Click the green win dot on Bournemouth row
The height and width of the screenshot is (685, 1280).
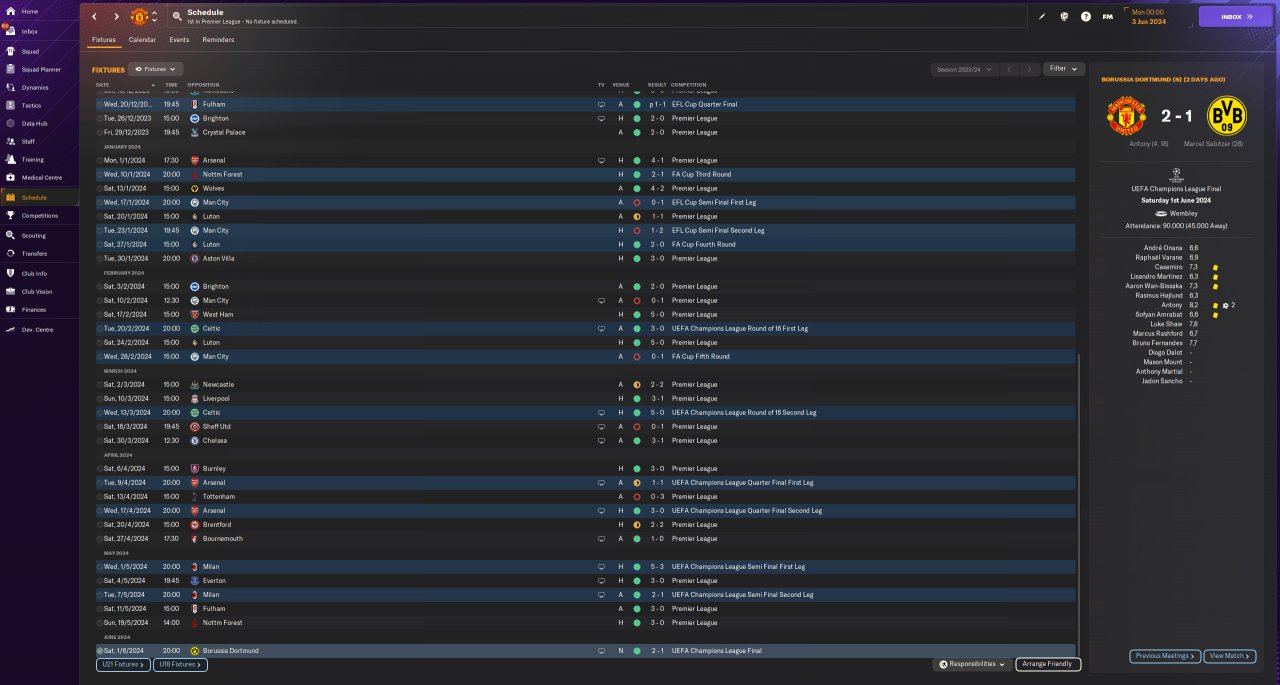(636, 538)
